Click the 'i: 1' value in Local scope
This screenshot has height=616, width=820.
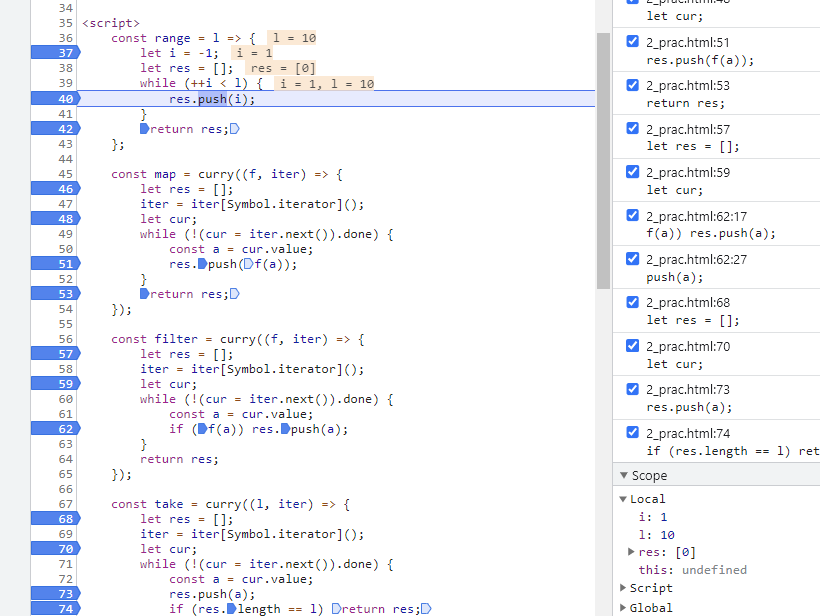coord(653,517)
